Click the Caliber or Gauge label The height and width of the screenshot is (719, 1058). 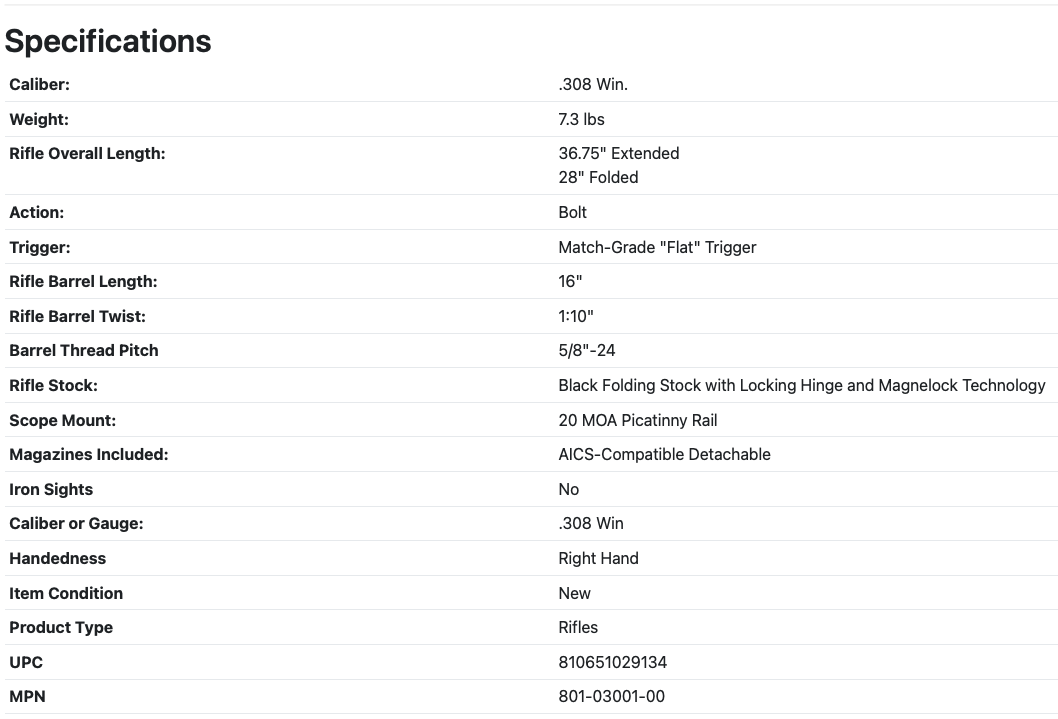[x=76, y=523]
